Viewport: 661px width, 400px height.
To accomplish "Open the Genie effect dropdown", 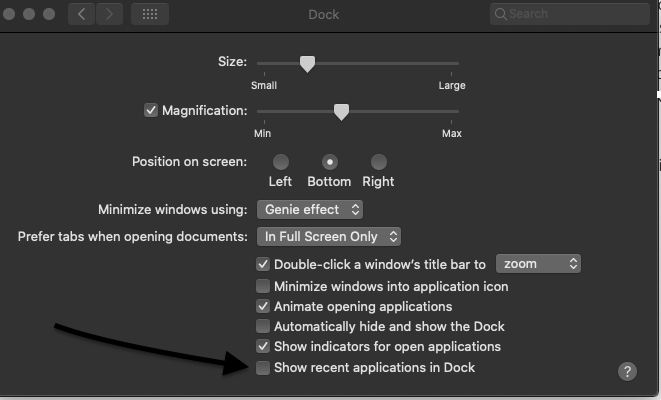I will (310, 210).
